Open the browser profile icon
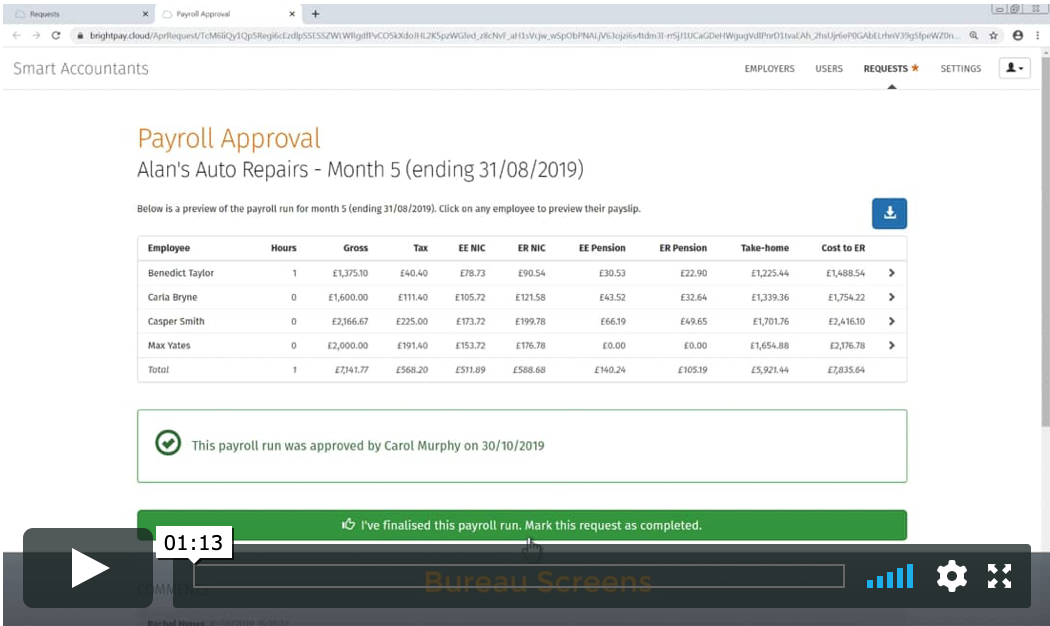 [1018, 35]
